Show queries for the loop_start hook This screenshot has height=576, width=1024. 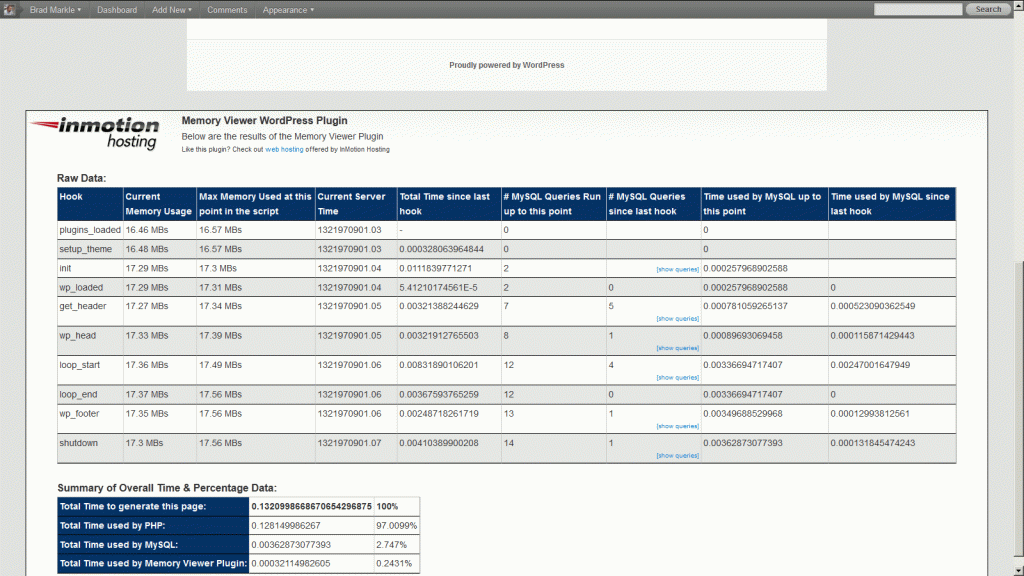click(677, 377)
